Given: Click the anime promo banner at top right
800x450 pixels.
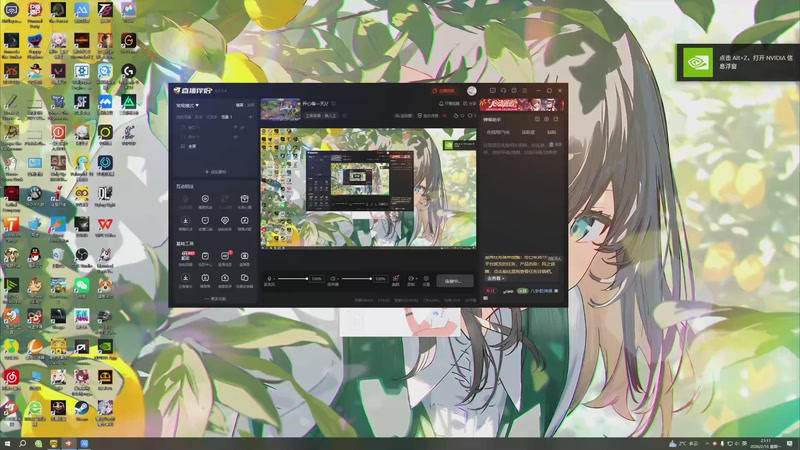Looking at the screenshot, I should [x=522, y=104].
